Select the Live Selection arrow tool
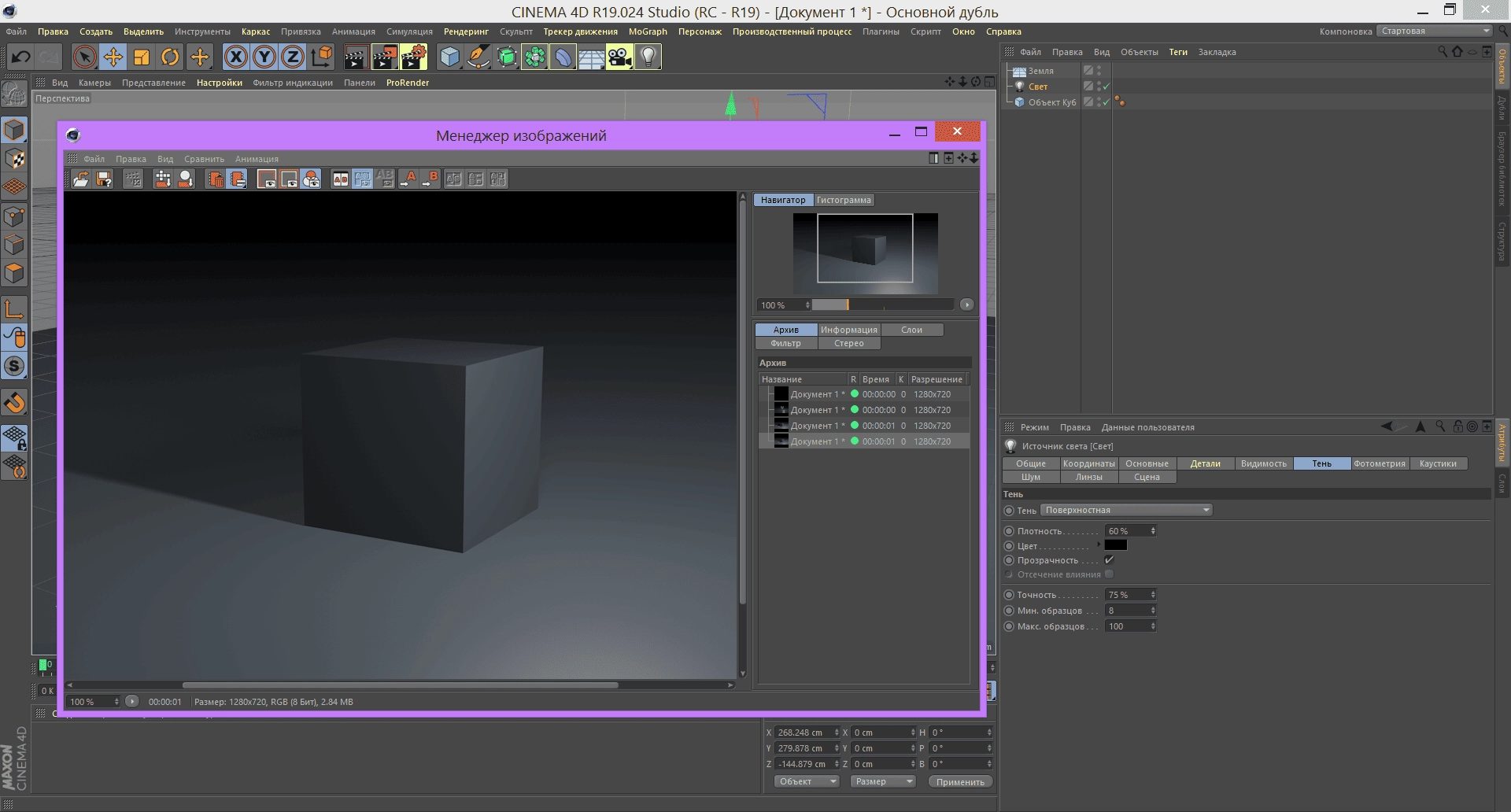The height and width of the screenshot is (812, 1511). click(85, 57)
